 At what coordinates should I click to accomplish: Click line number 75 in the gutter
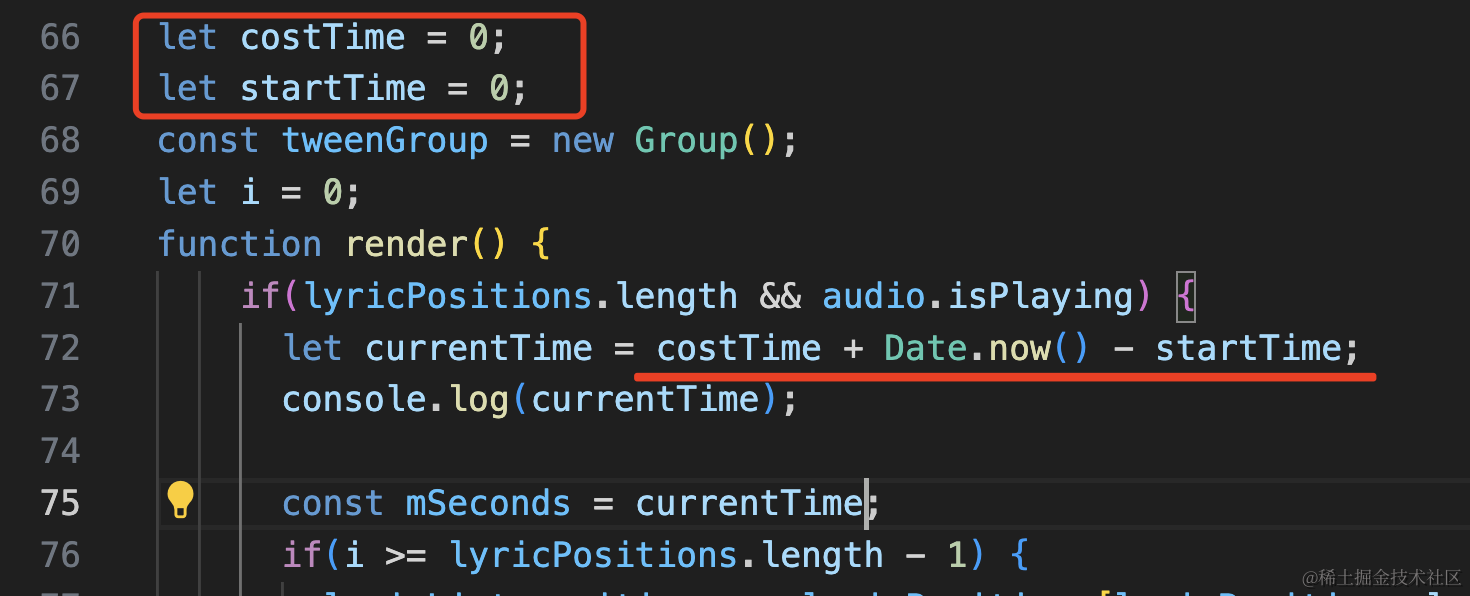pyautogui.click(x=60, y=503)
